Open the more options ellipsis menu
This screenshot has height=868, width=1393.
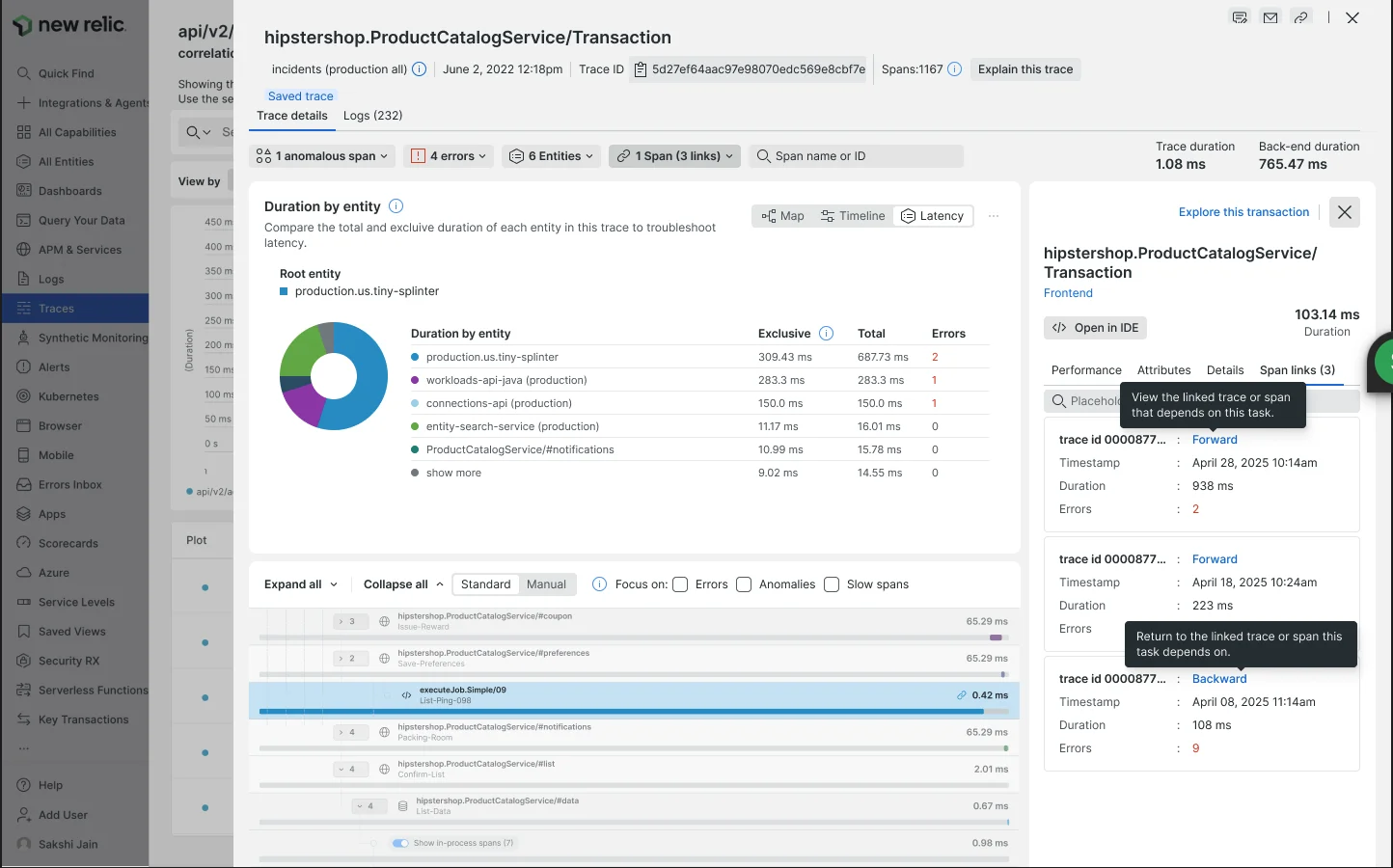point(994,216)
